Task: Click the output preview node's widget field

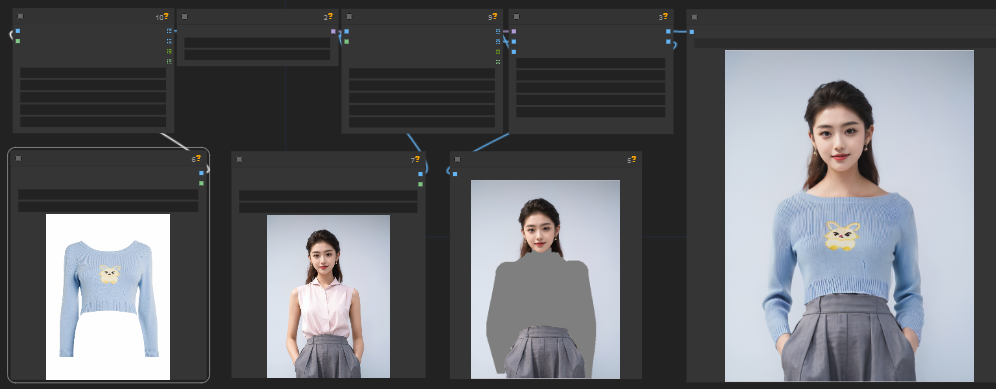Action: pos(845,43)
